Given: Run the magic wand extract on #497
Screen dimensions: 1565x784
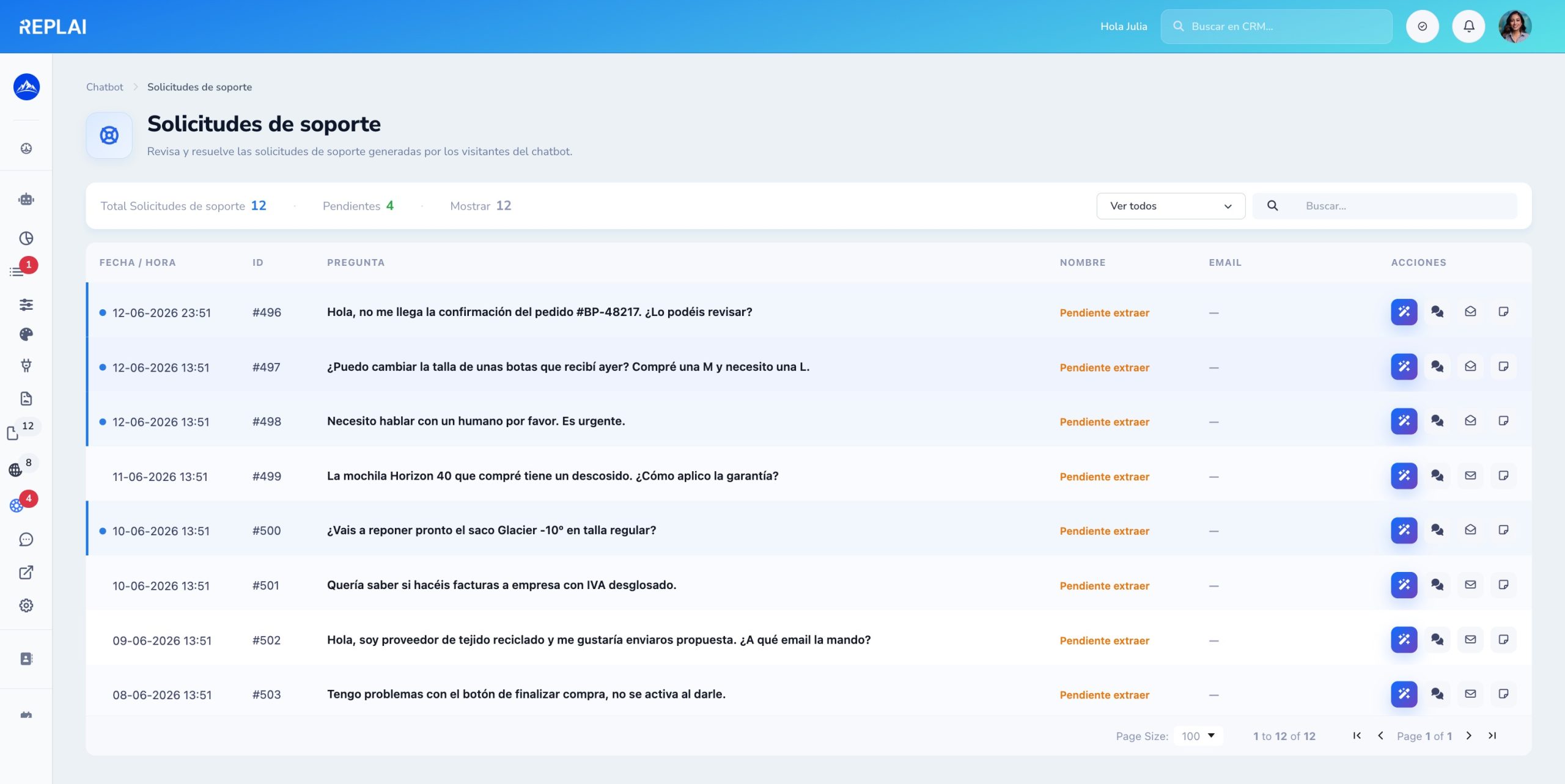Looking at the screenshot, I should tap(1404, 367).
